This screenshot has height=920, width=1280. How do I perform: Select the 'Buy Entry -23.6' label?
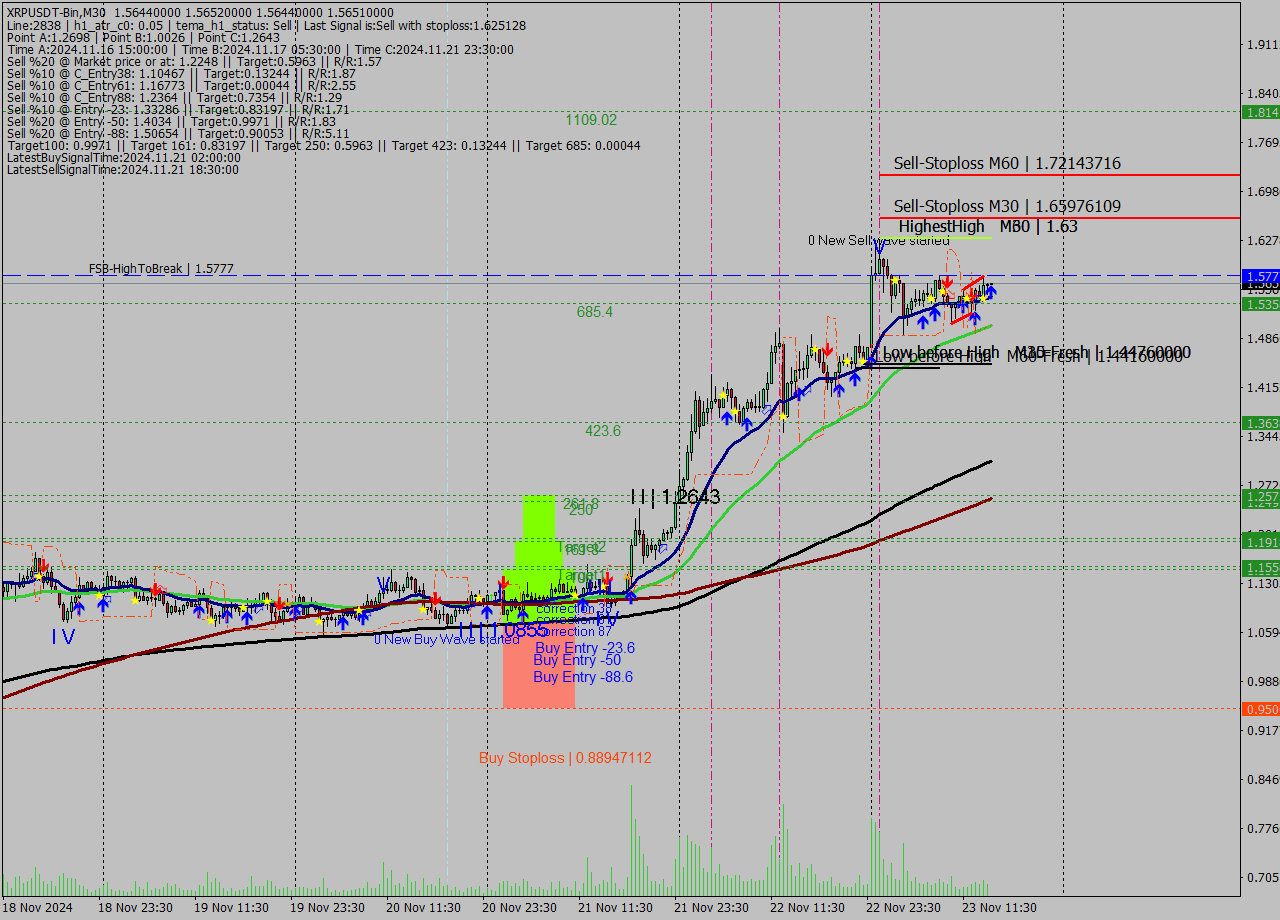(x=584, y=648)
